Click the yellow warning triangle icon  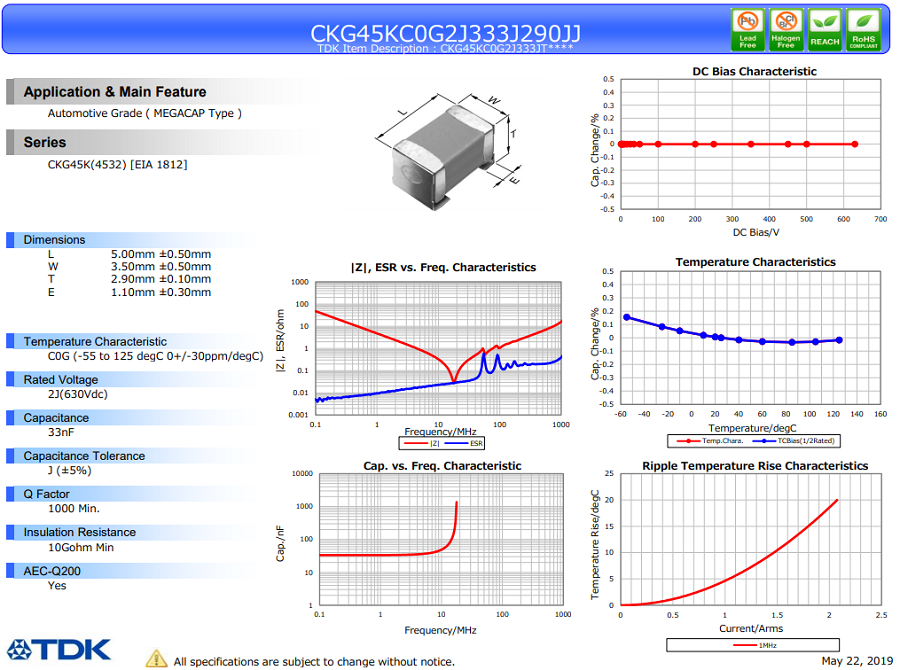(156, 659)
